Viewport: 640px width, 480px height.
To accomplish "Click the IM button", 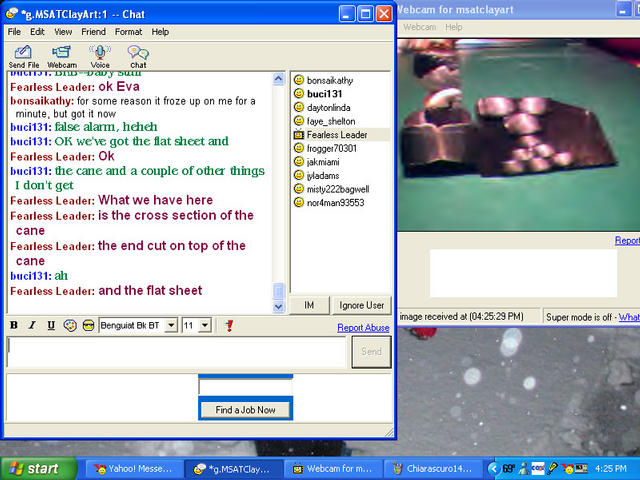I will click(x=309, y=305).
